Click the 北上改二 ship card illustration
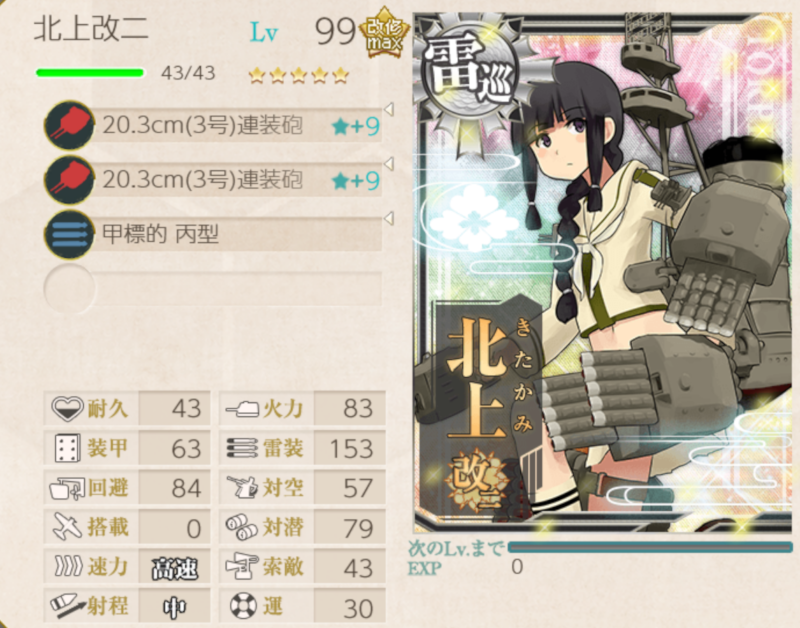This screenshot has width=800, height=628. (604, 273)
